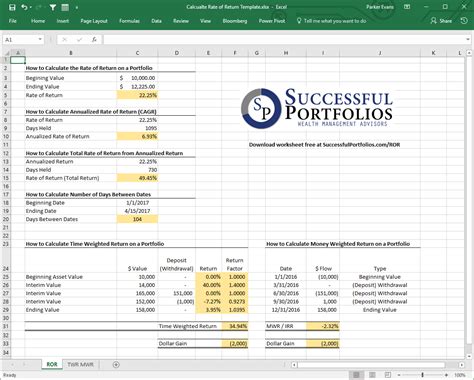474x380 pixels.
Task: Select the 22.25% Rate of Return cell in row 5
Action: [137, 95]
